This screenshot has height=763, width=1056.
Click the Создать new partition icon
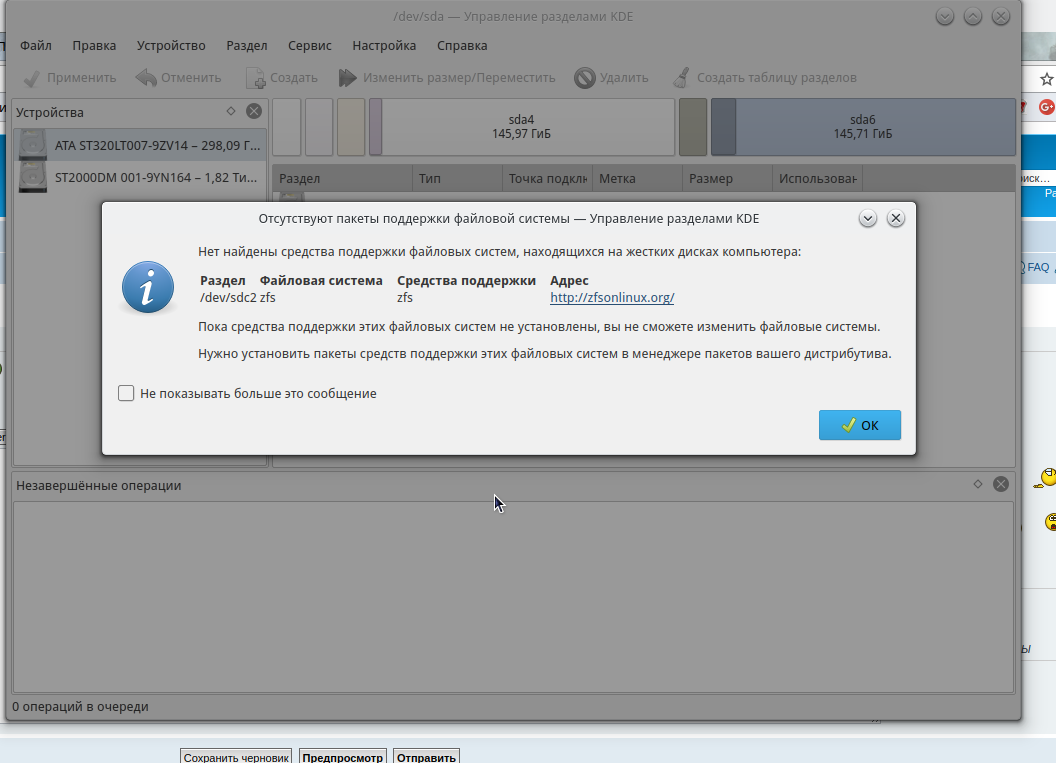[x=255, y=78]
